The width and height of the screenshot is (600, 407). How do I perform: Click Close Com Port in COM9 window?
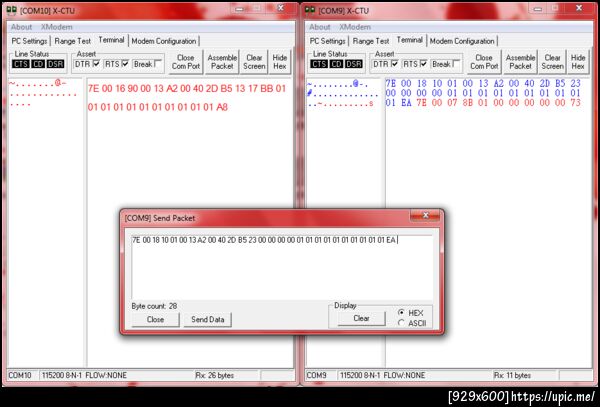point(484,62)
